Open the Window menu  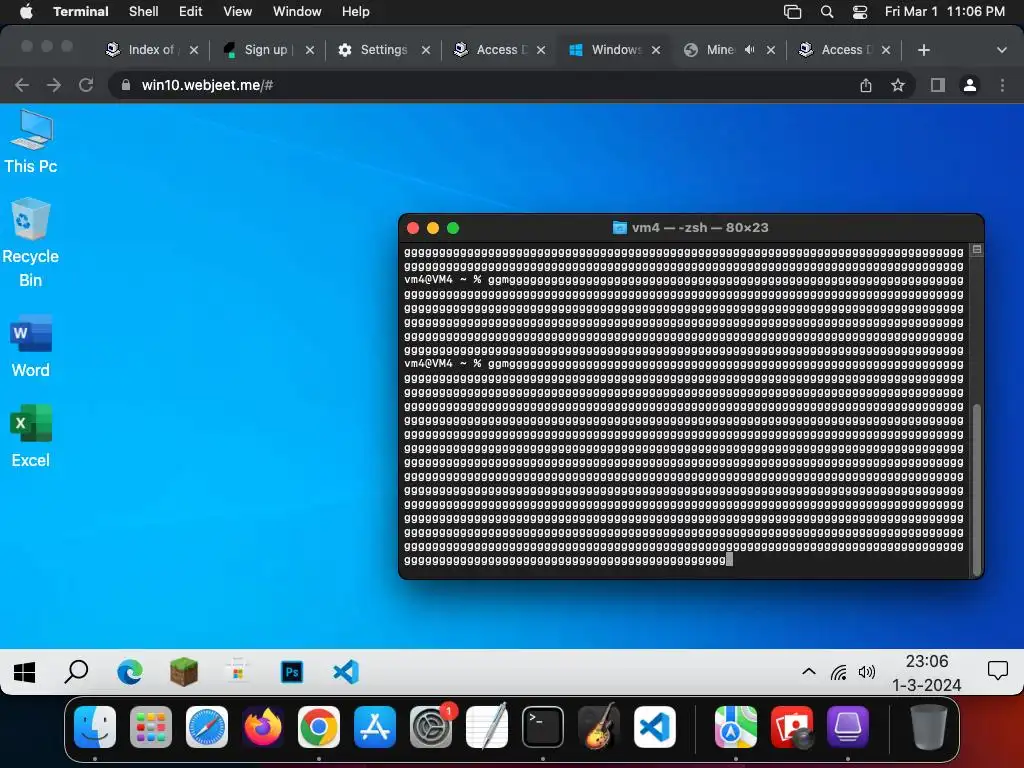[297, 12]
